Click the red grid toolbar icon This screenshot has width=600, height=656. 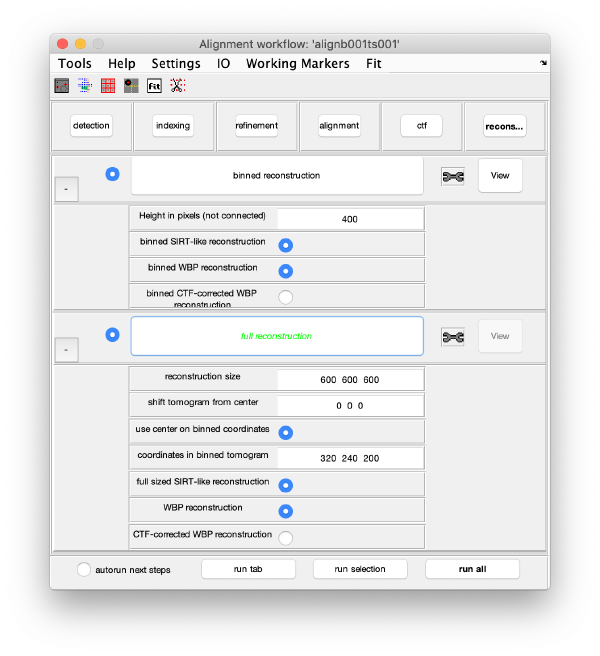point(108,86)
